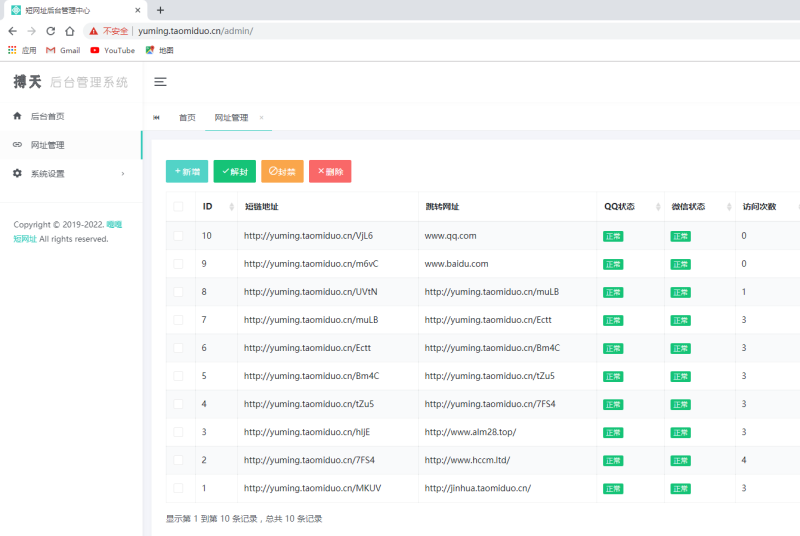Click the 系统设置 gear icon
The height and width of the screenshot is (536, 800).
coord(17,173)
